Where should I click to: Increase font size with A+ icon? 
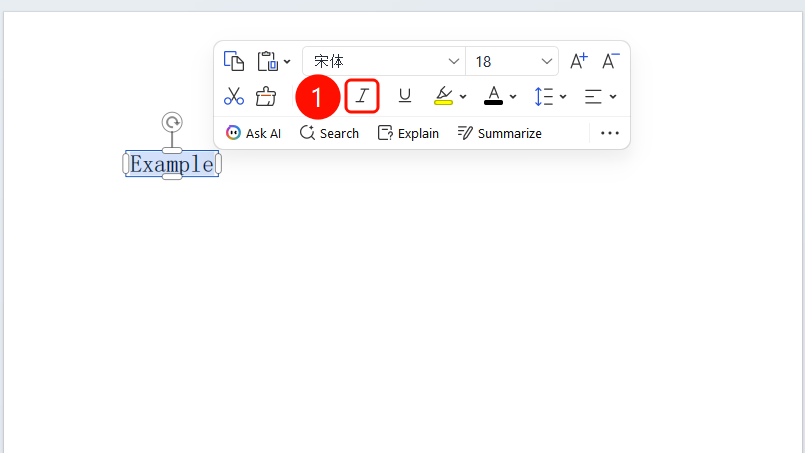(579, 61)
